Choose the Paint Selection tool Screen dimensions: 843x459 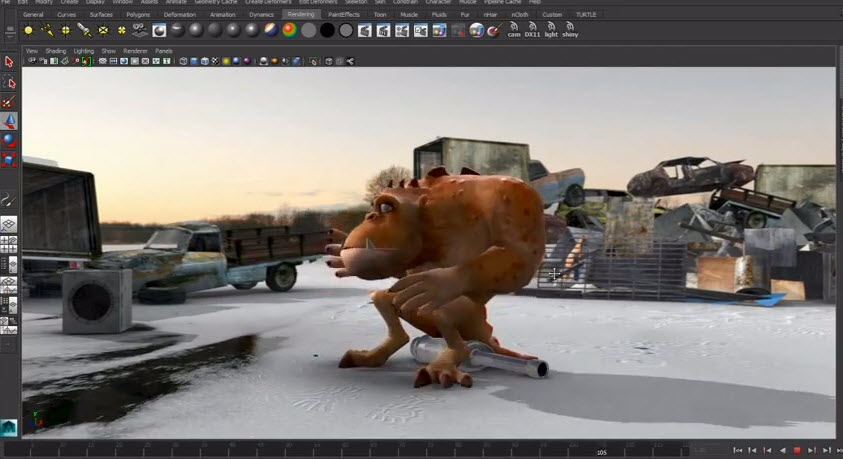coord(9,102)
